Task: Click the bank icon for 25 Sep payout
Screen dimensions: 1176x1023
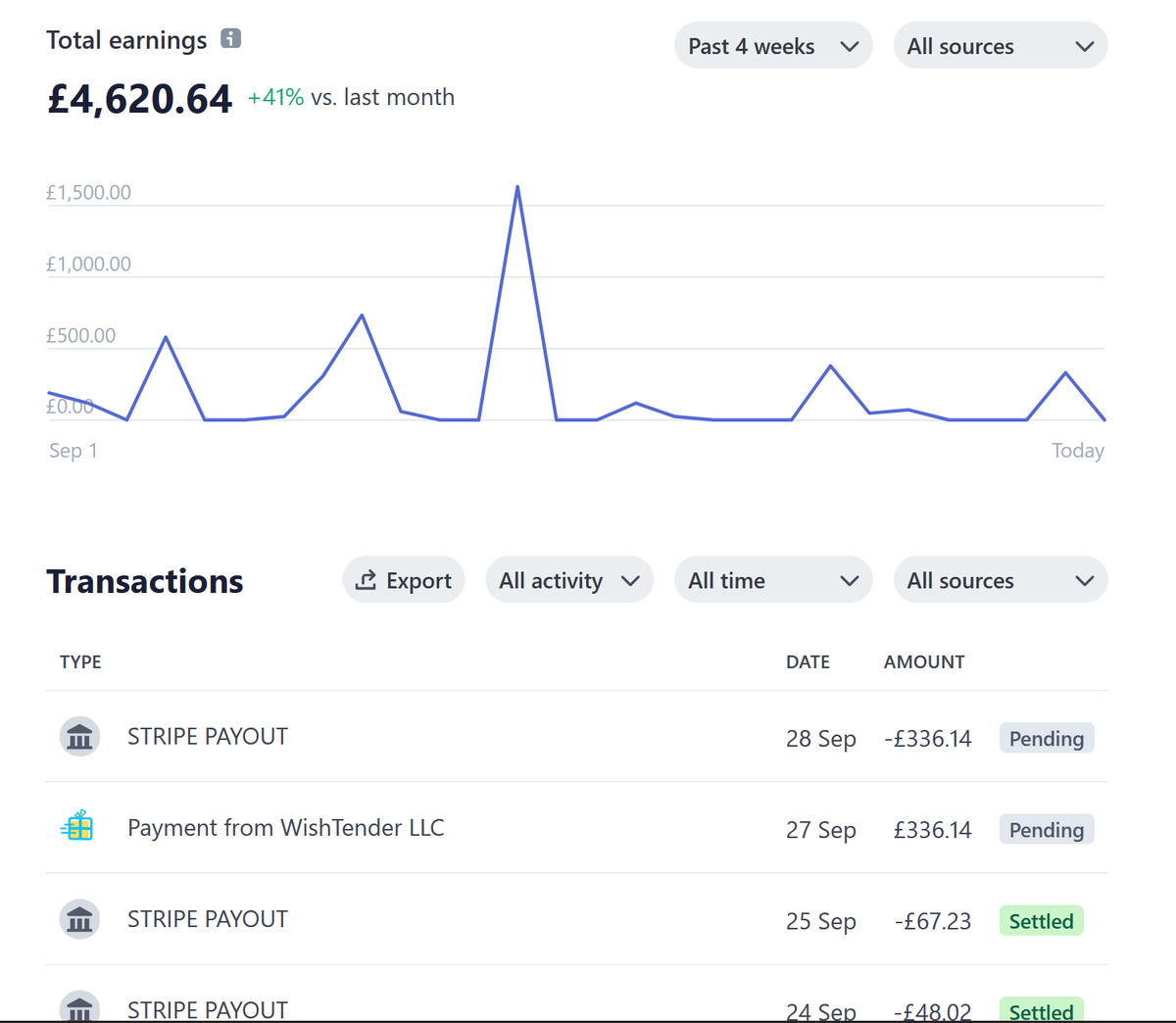Action: pyautogui.click(x=79, y=919)
